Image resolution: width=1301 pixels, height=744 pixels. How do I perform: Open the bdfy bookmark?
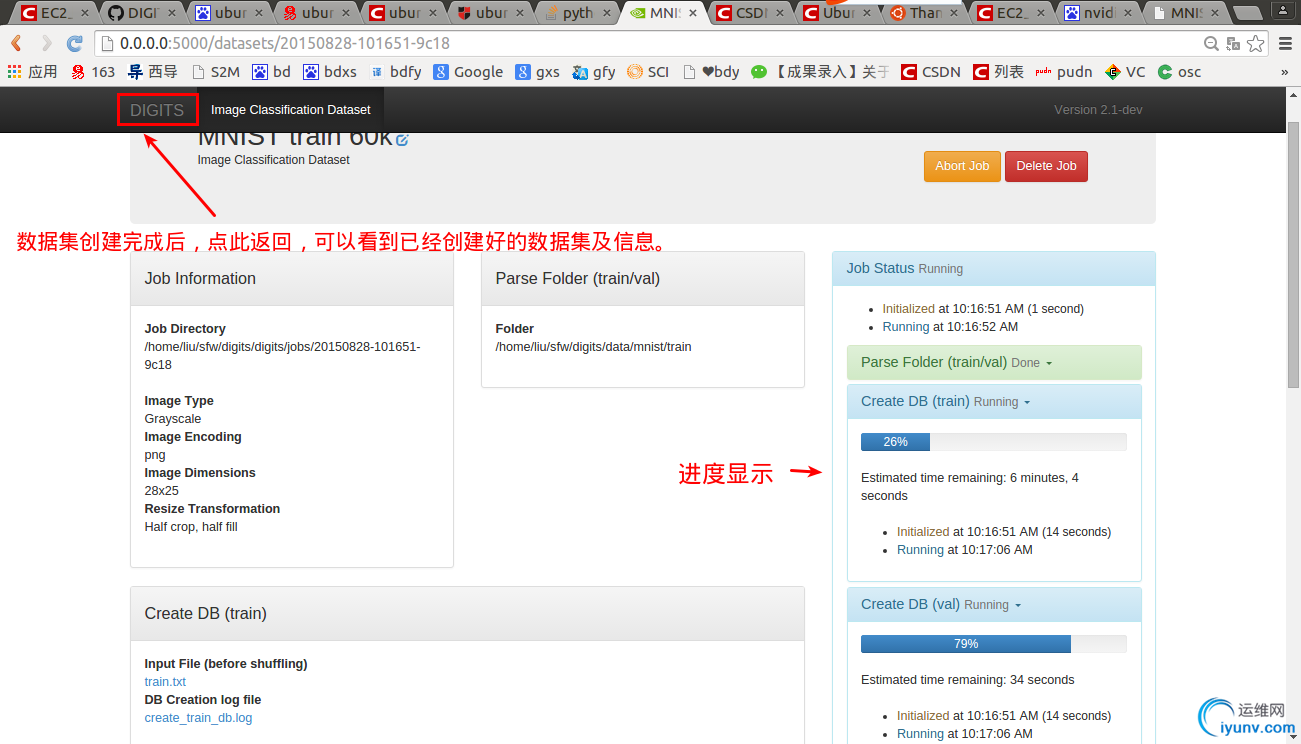coord(395,72)
